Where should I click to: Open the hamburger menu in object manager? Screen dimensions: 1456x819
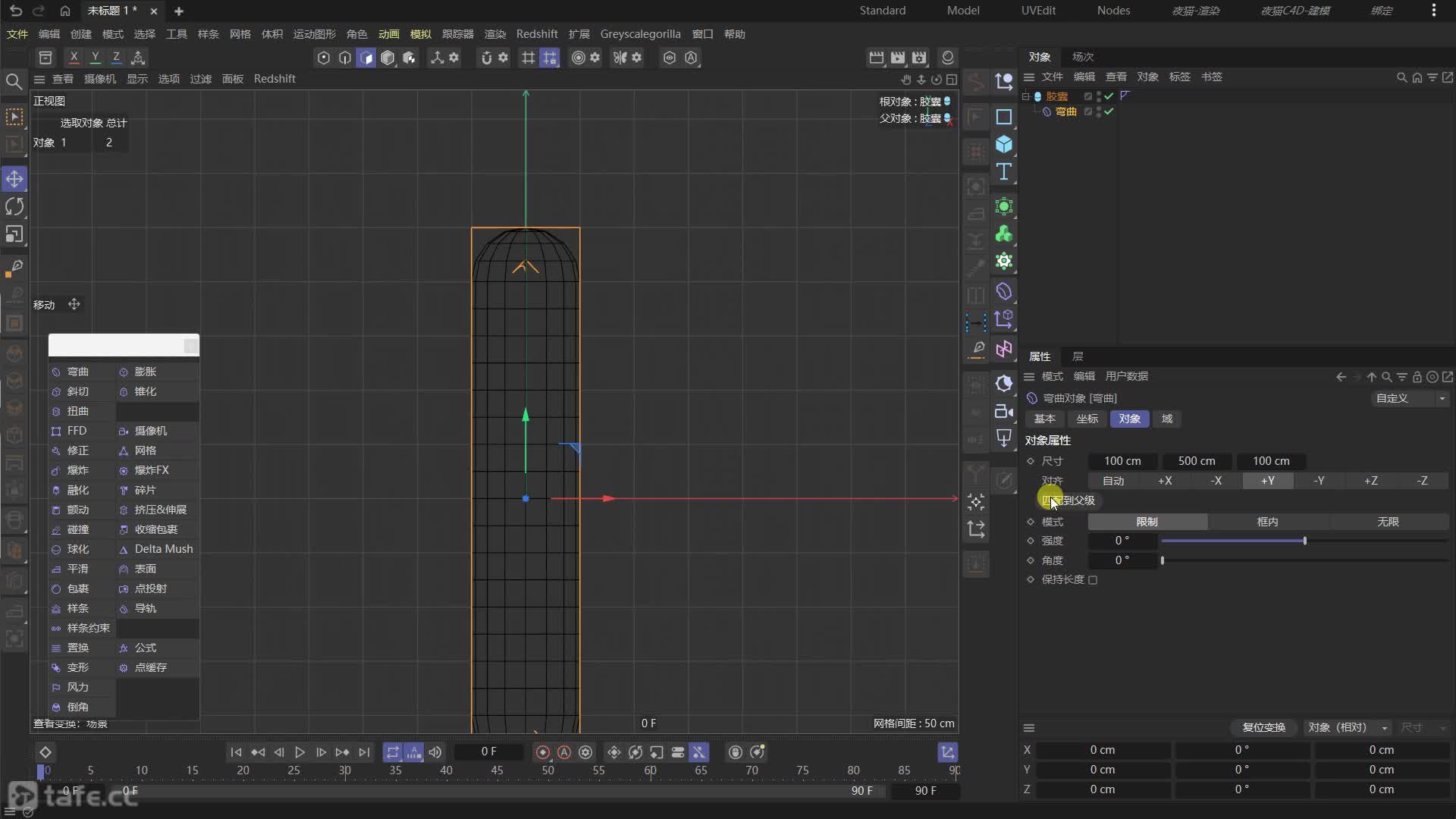pos(1029,77)
